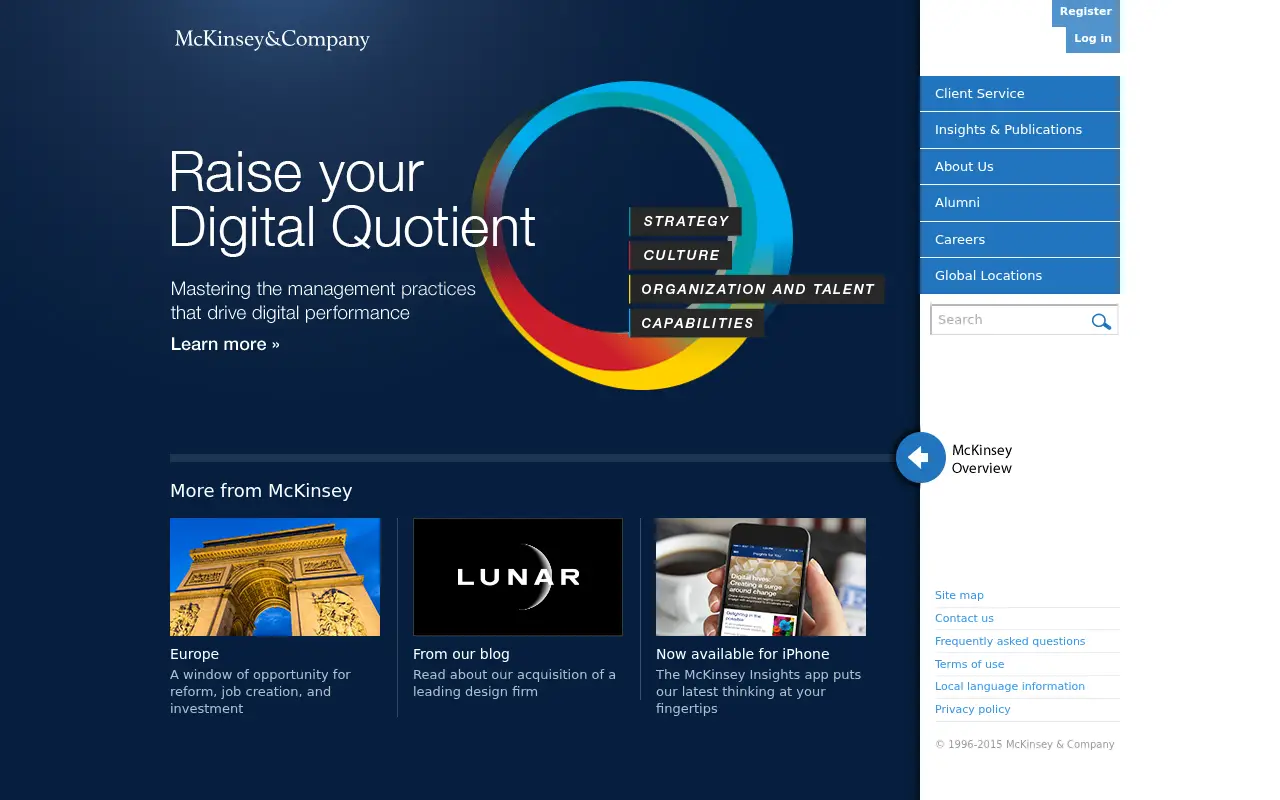This screenshot has height=800, width=1280.
Task: Click the magnifying glass search icon
Action: tap(1101, 321)
